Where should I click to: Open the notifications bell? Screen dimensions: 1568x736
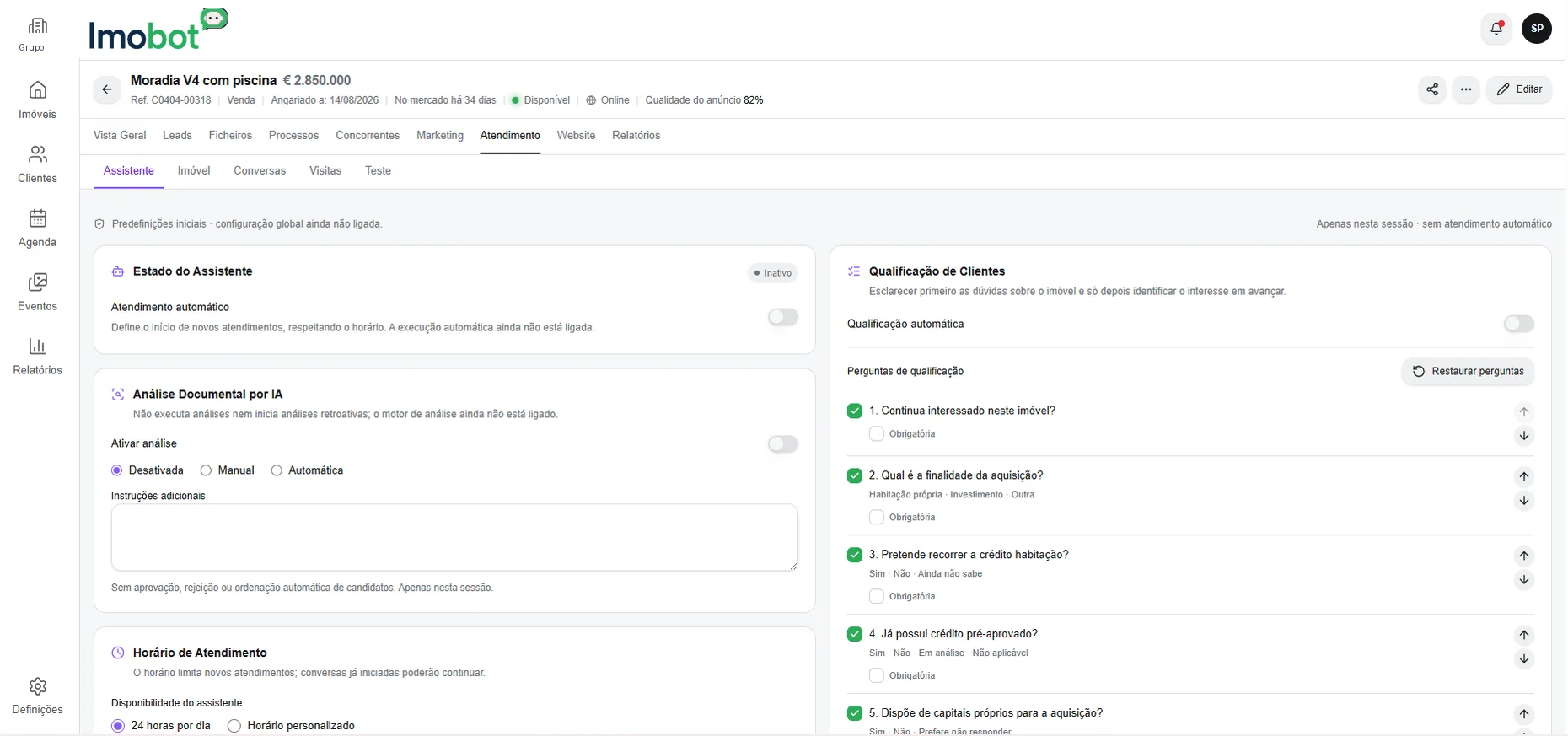[x=1496, y=28]
